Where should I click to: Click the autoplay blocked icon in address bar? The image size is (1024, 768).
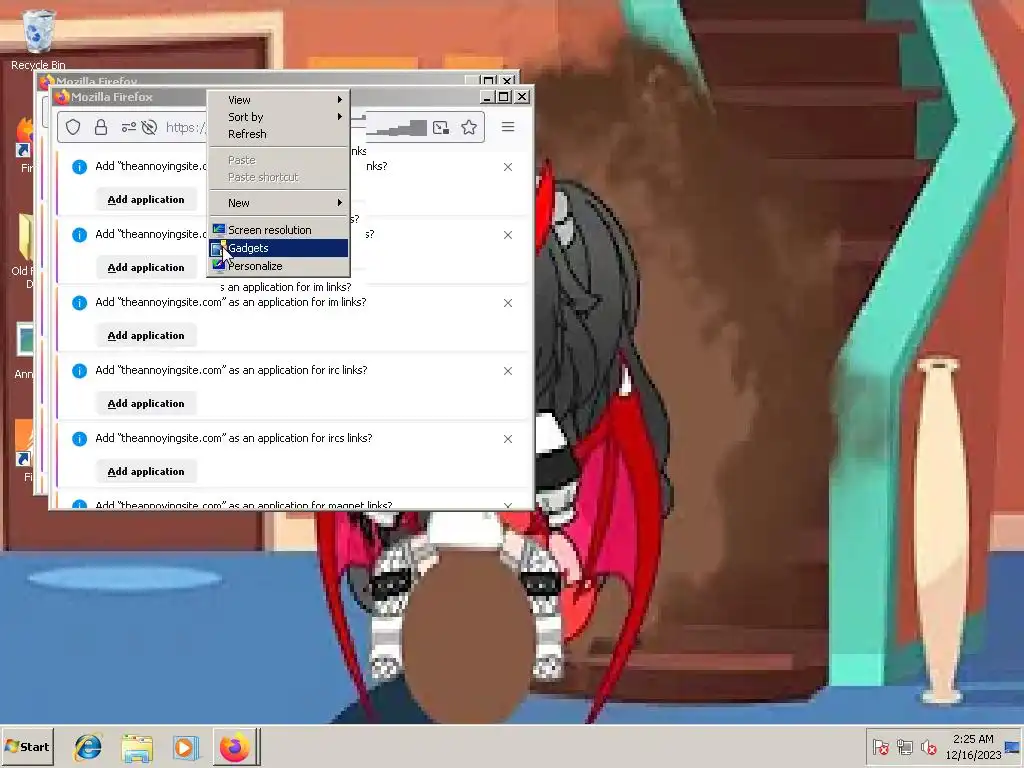coord(150,127)
